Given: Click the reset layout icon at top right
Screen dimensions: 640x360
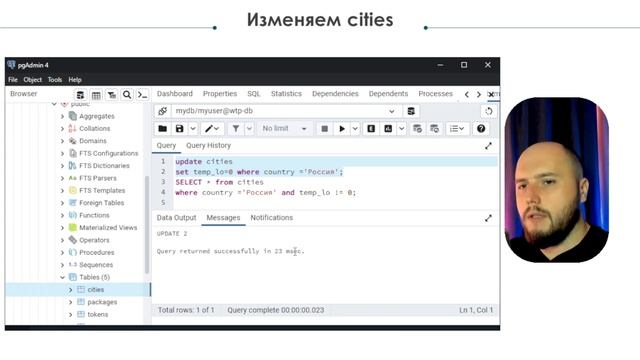Looking at the screenshot, I should click(489, 111).
